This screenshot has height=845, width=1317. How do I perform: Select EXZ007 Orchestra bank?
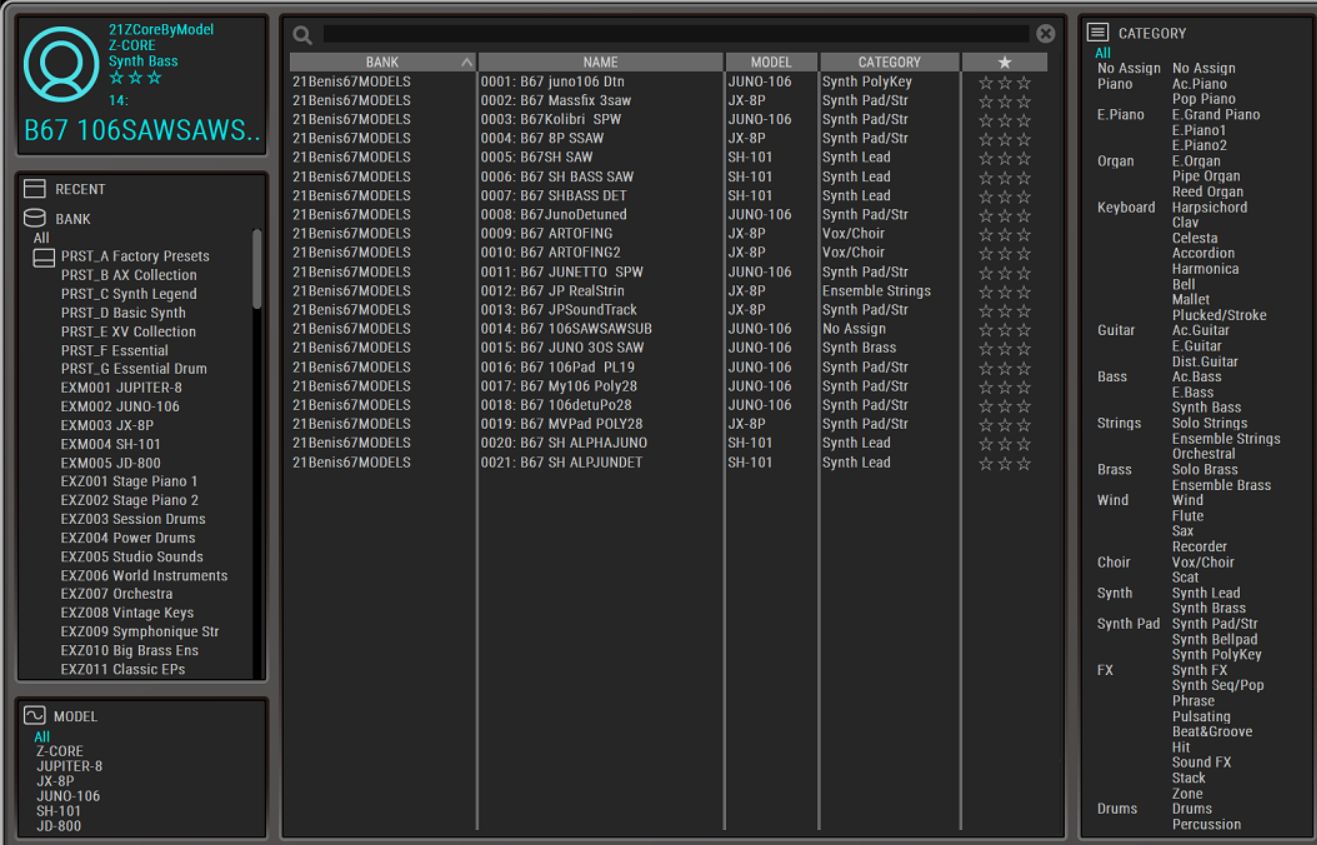click(116, 594)
